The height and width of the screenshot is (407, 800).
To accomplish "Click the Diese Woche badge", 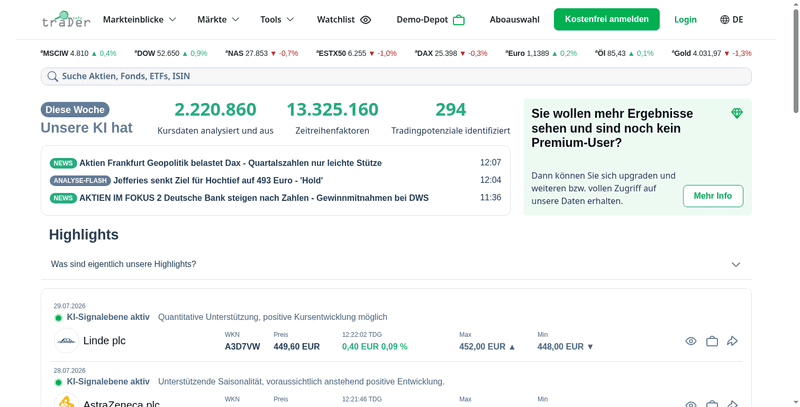I will point(75,110).
